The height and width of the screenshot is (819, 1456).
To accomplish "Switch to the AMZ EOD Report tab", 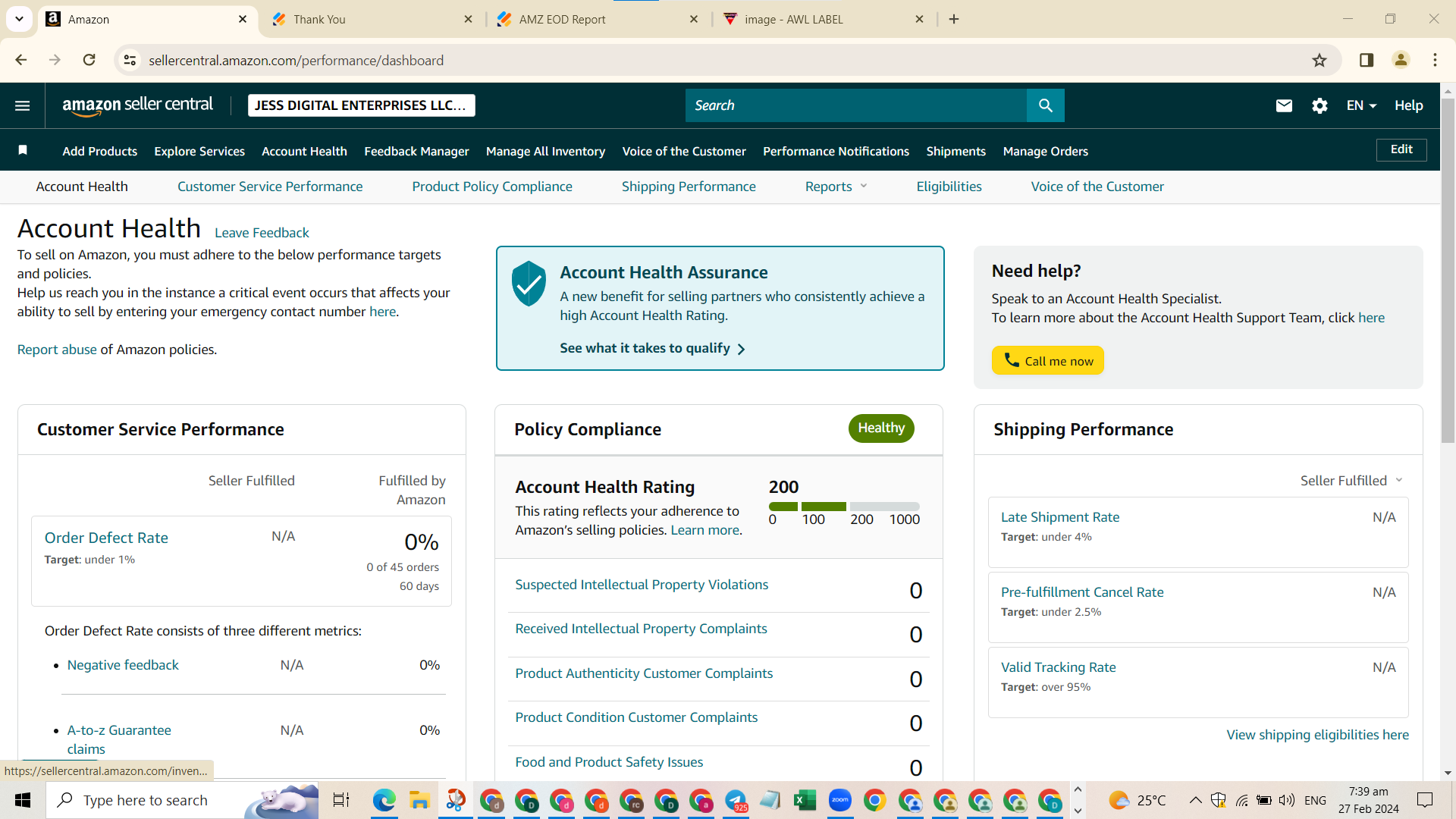I will 597,19.
